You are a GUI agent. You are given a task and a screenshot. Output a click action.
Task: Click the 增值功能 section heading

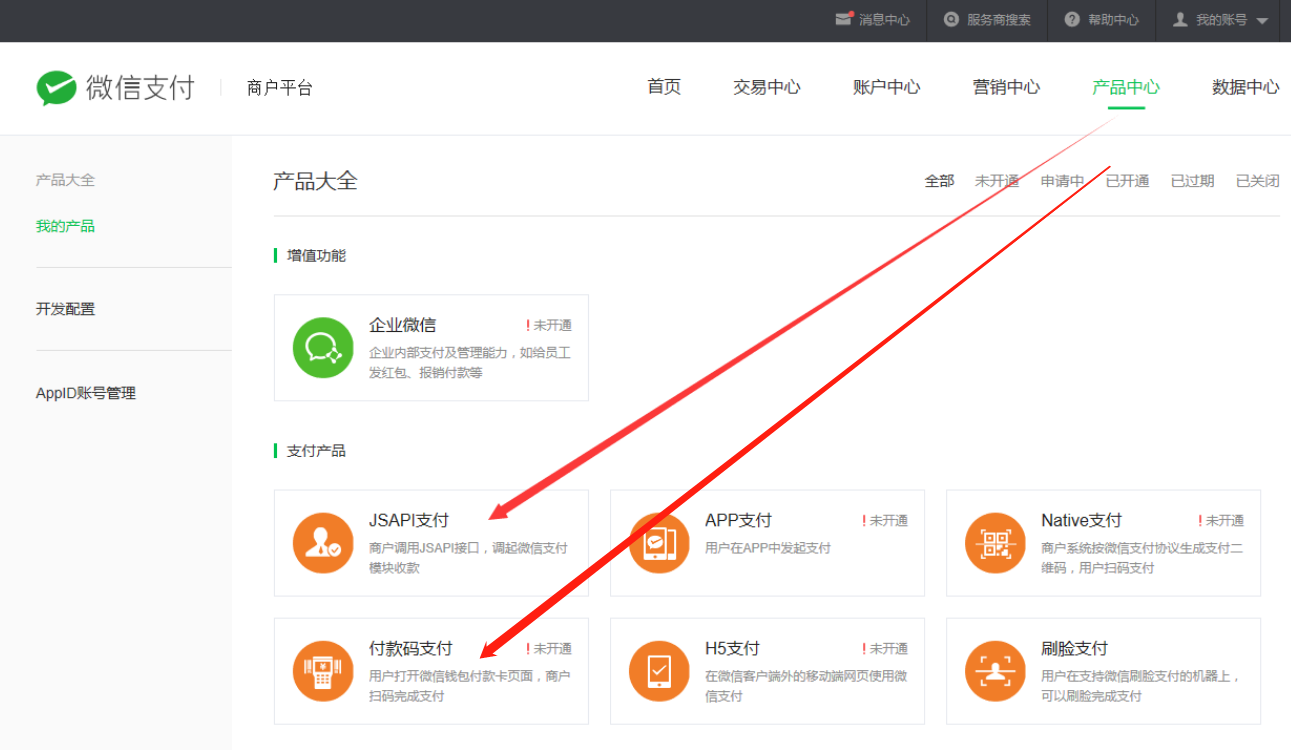click(316, 255)
